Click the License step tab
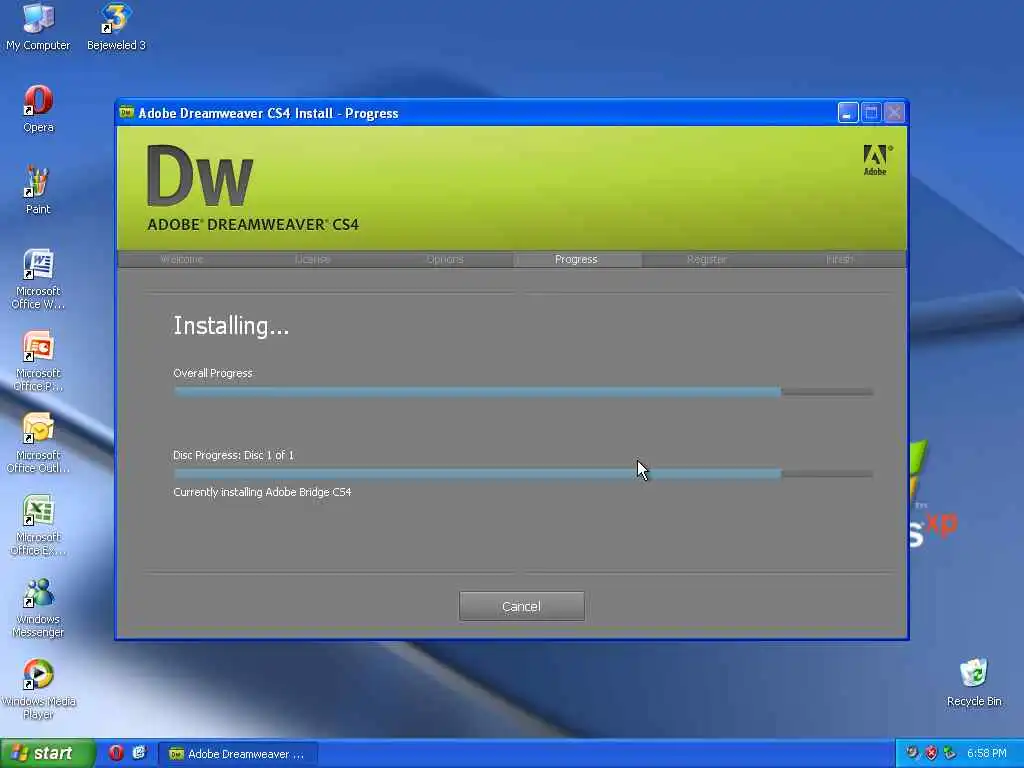Viewport: 1024px width, 768px height. point(313,259)
